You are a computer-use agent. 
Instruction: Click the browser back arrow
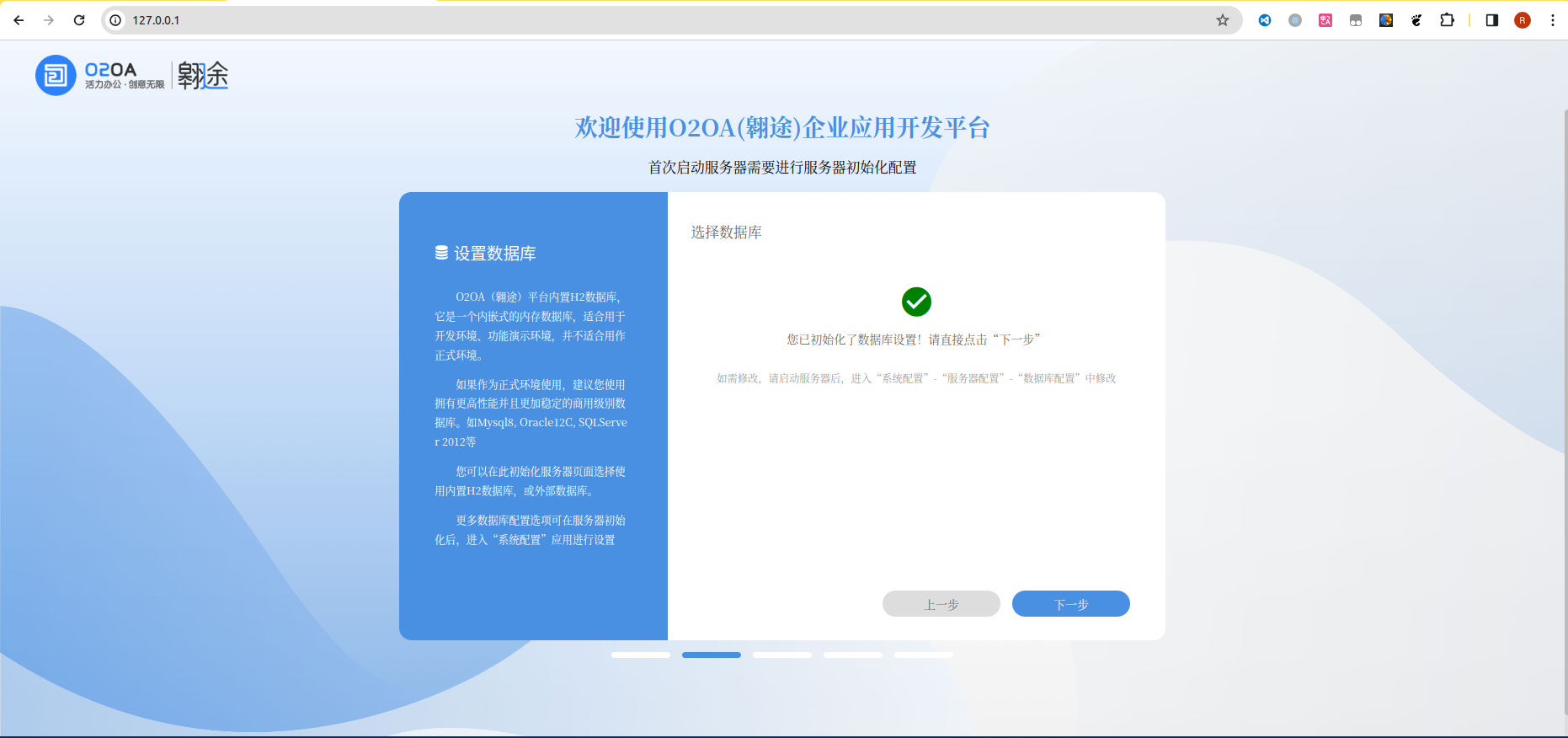click(19, 20)
